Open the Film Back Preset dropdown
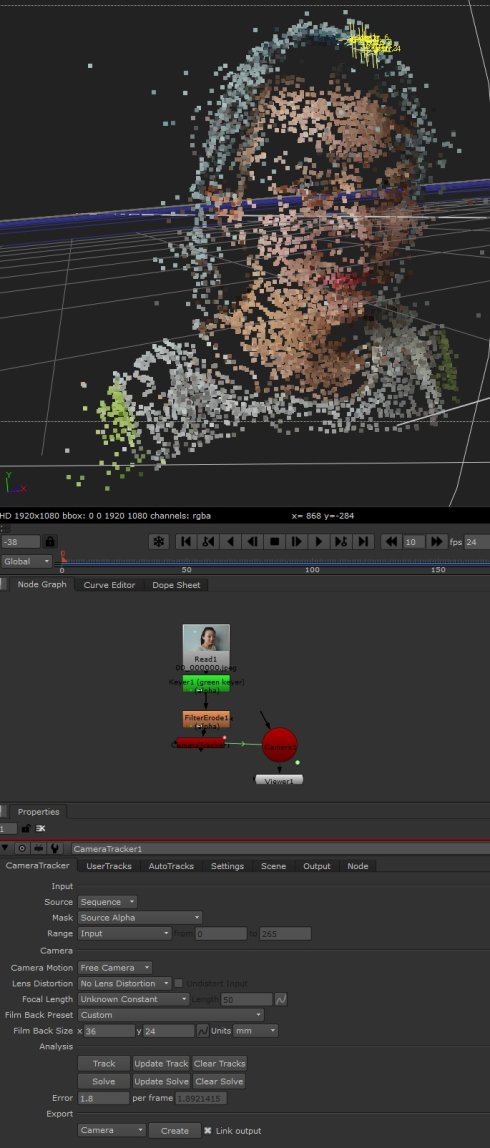The height and width of the screenshot is (1148, 490). 171,1015
